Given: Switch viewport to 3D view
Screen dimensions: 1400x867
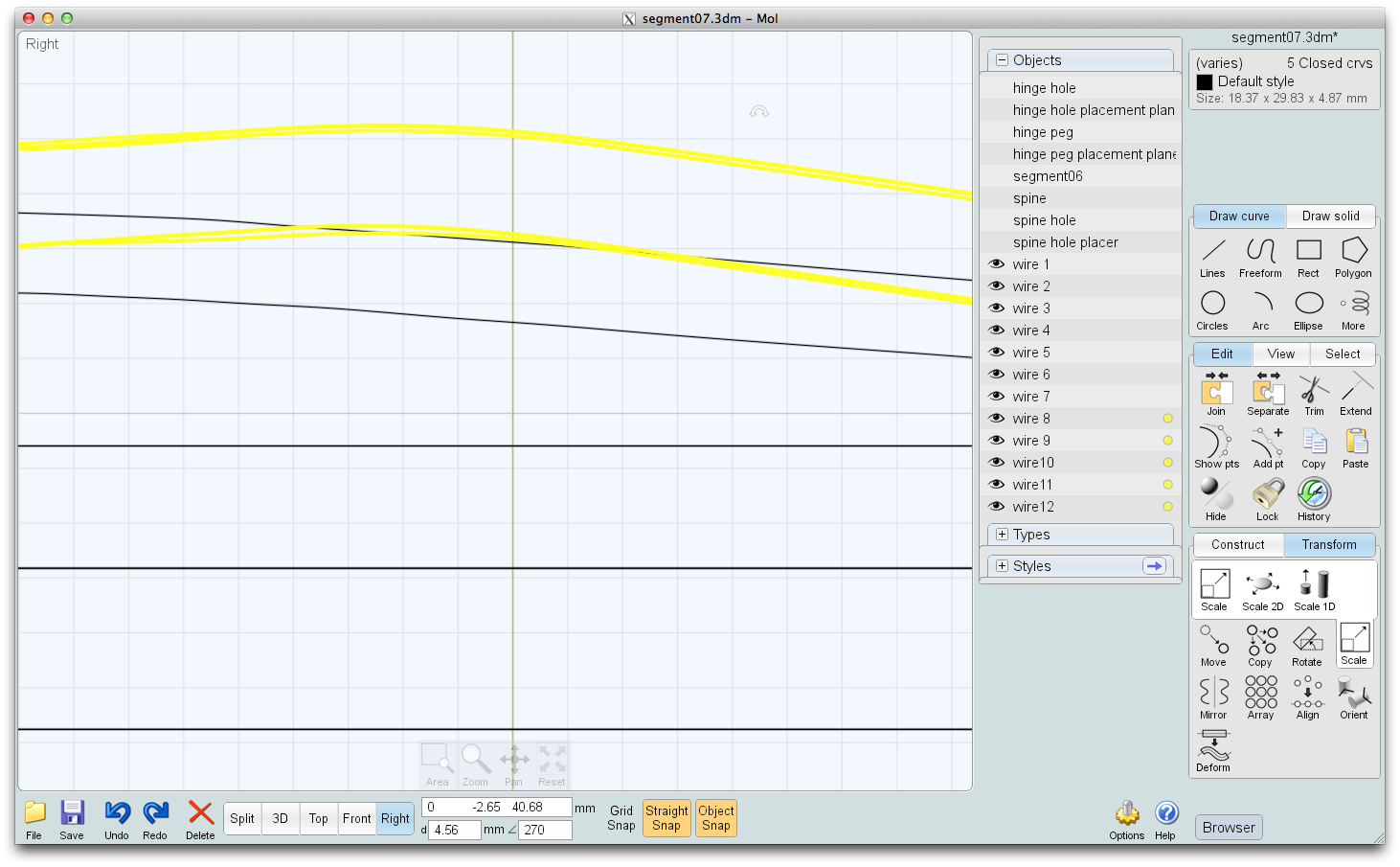Looking at the screenshot, I should point(281,818).
